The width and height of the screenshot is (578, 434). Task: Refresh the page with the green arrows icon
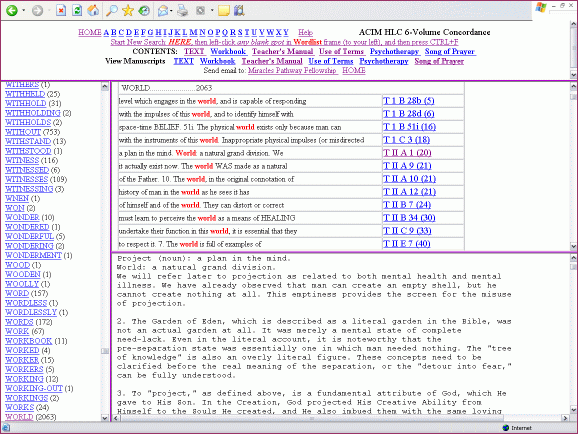coord(77,10)
